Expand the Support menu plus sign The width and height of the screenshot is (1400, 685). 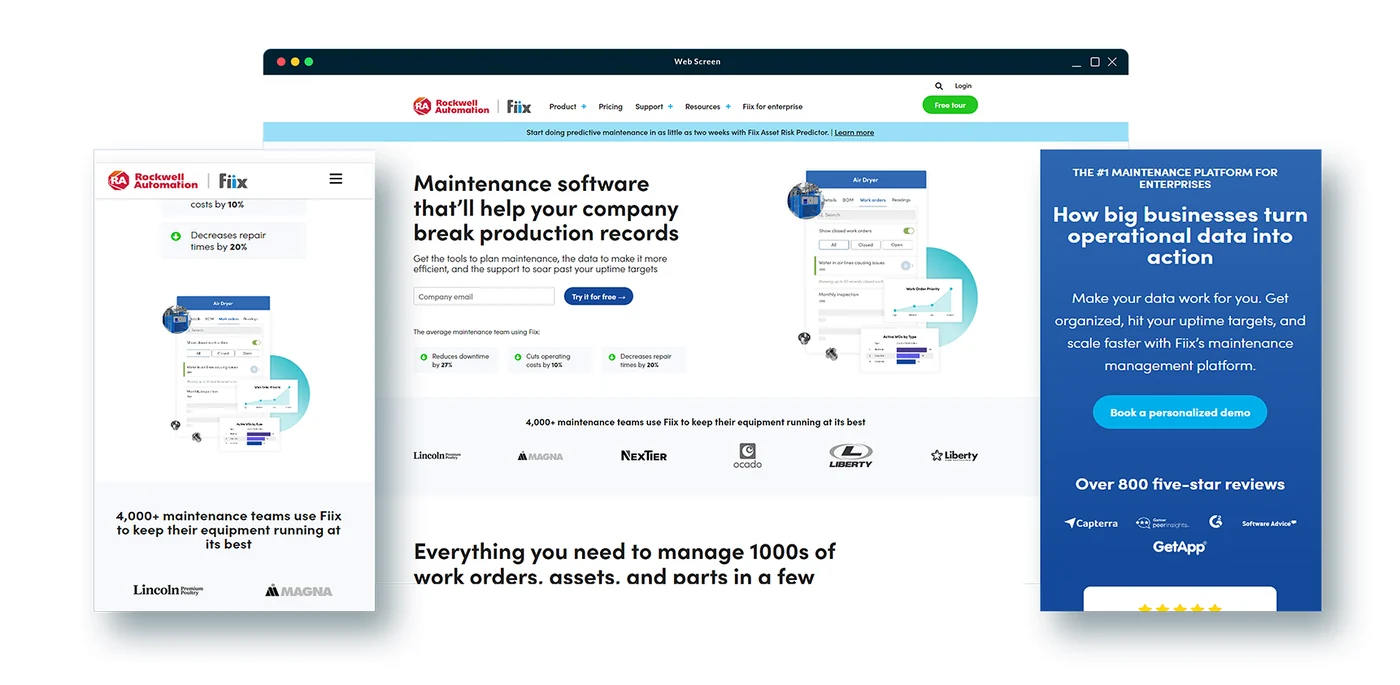(670, 106)
